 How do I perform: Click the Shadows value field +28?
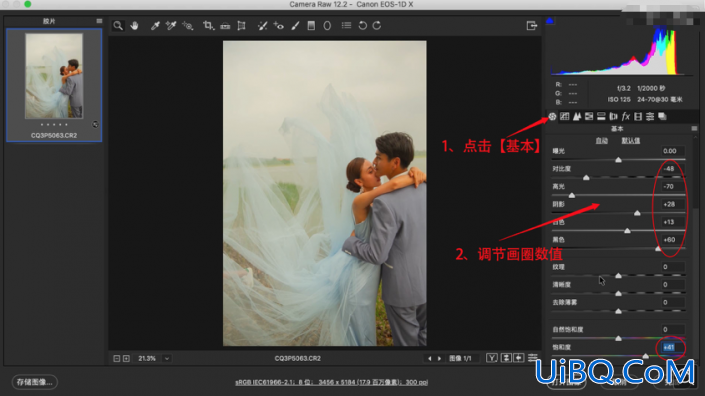[x=673, y=204]
